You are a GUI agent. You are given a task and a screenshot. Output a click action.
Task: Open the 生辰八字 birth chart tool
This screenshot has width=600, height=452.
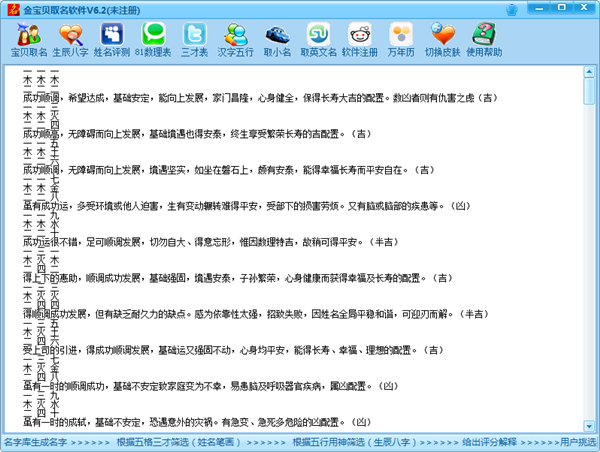click(70, 40)
